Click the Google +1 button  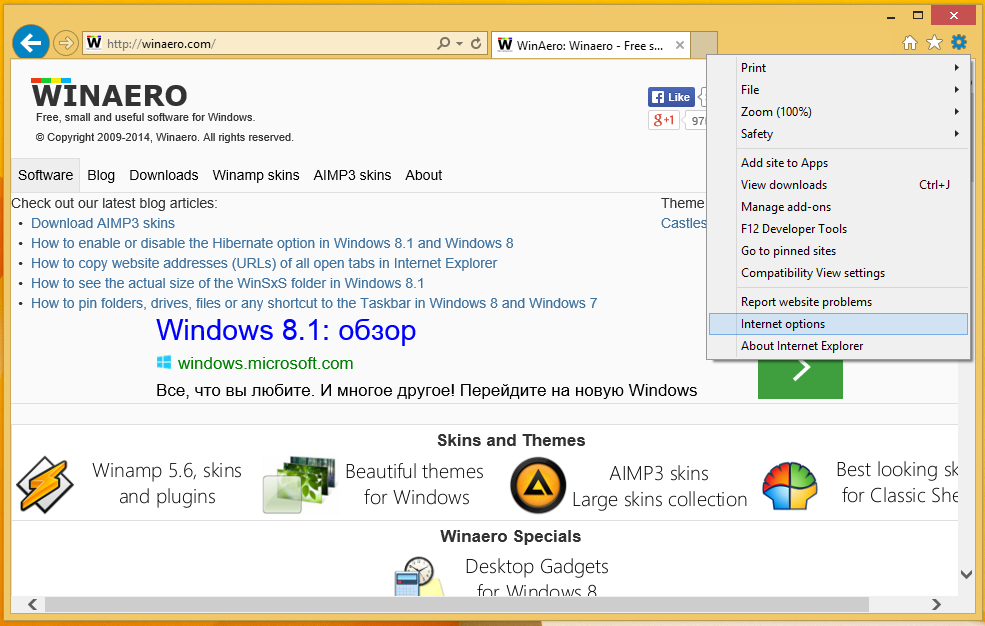[x=663, y=119]
